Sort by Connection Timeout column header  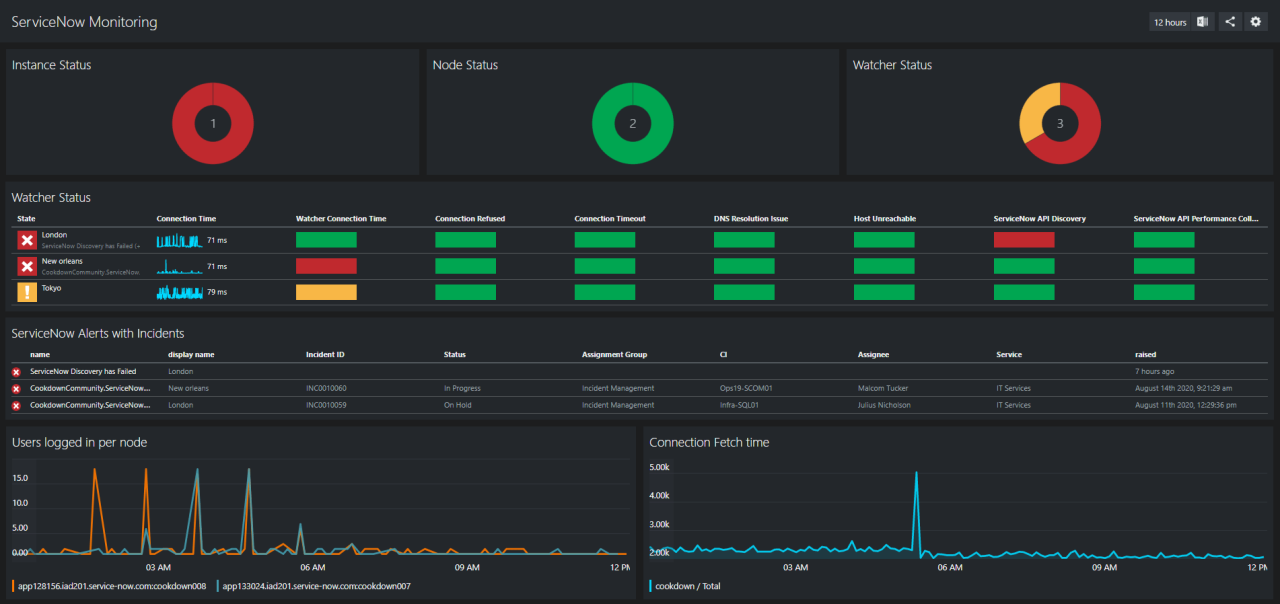tap(610, 219)
